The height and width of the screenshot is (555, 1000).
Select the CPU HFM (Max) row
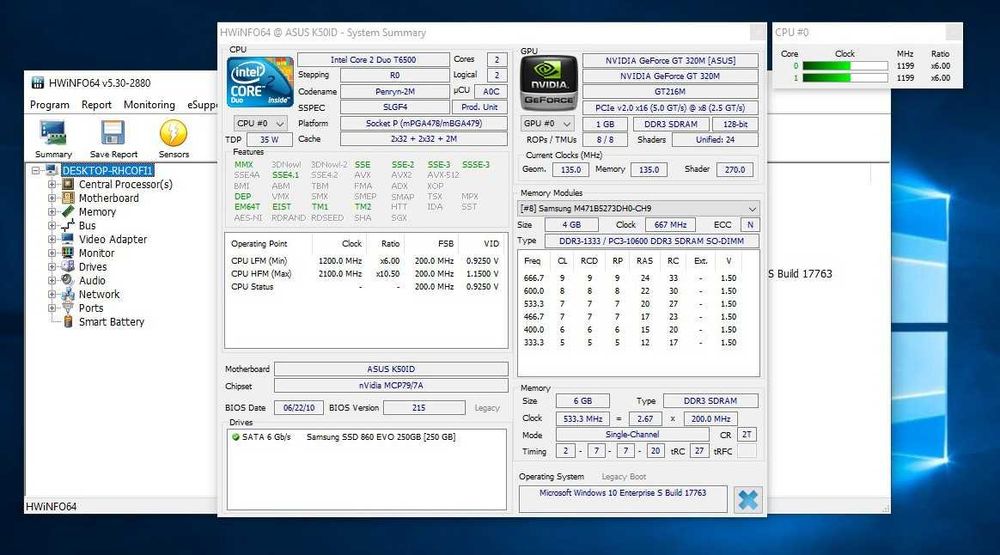pos(366,274)
